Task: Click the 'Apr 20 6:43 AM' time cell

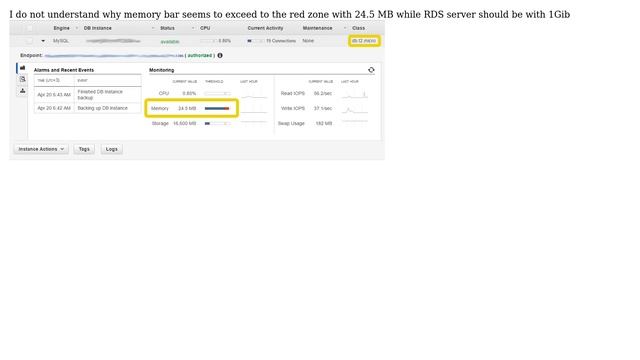Action: (54, 95)
